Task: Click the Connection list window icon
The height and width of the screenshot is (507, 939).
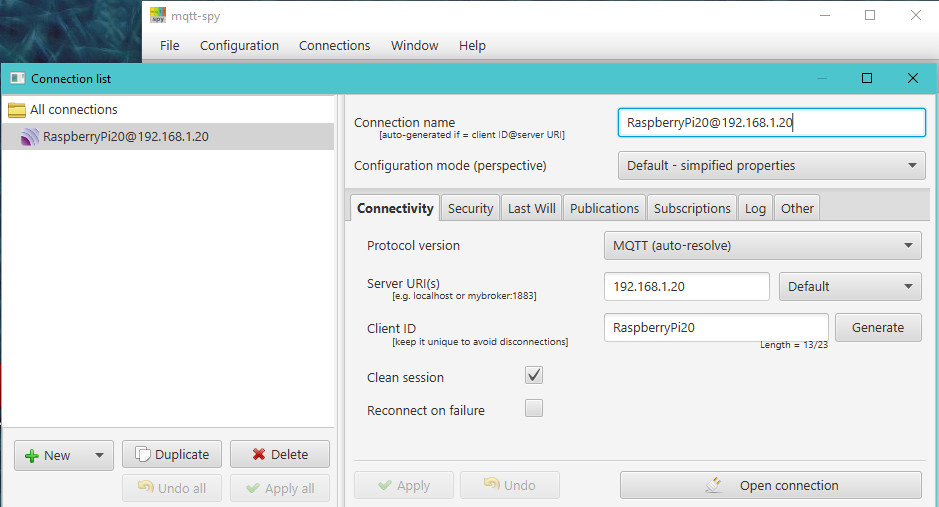Action: pyautogui.click(x=17, y=78)
